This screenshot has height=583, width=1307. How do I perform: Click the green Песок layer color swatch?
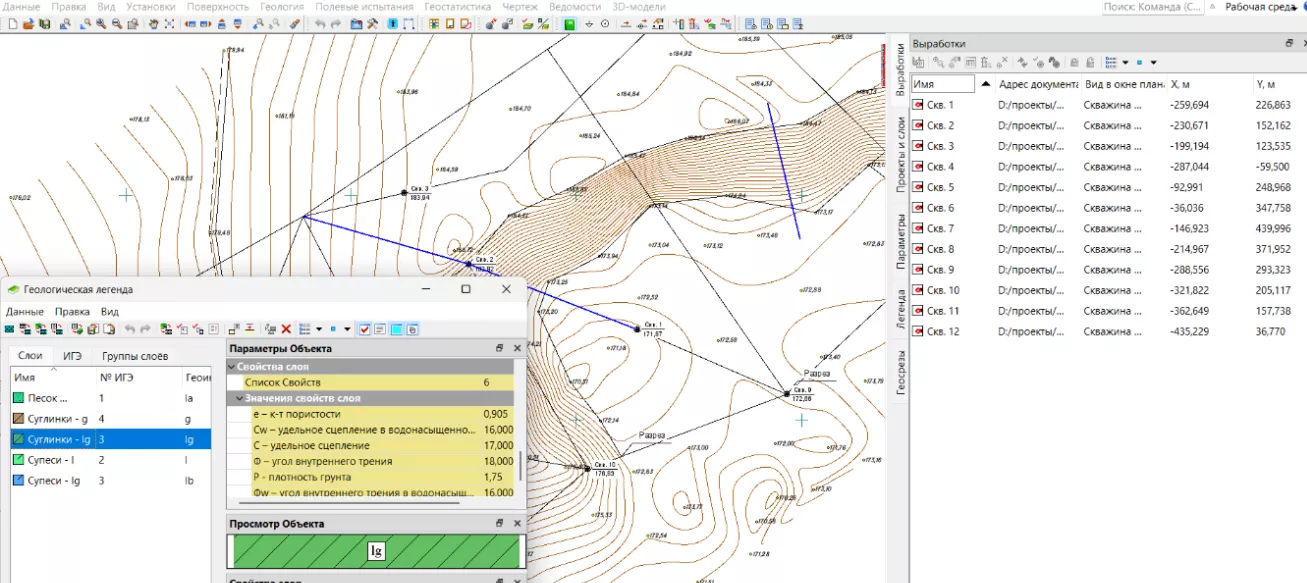18,399
